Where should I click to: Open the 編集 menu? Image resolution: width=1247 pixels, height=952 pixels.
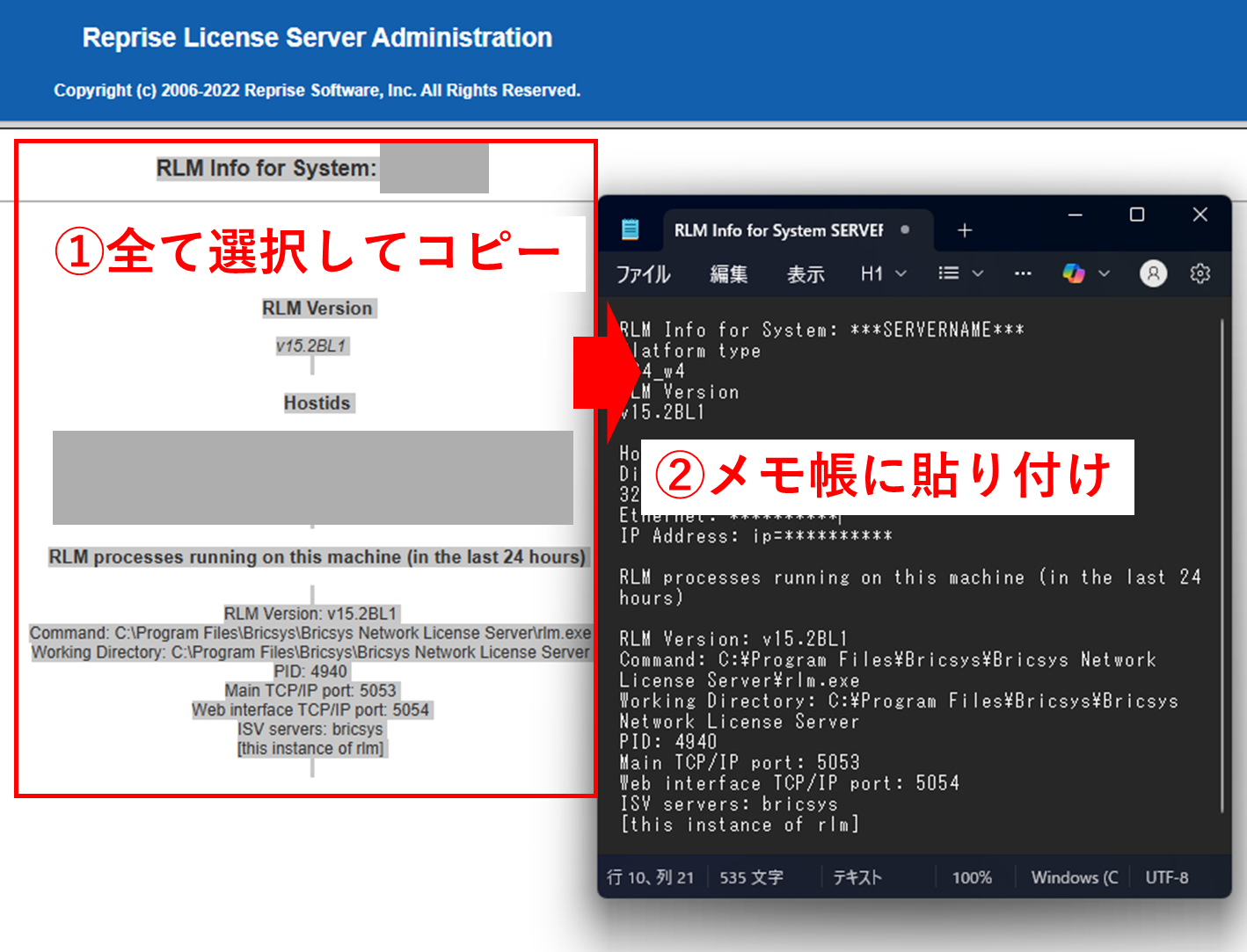(x=729, y=274)
